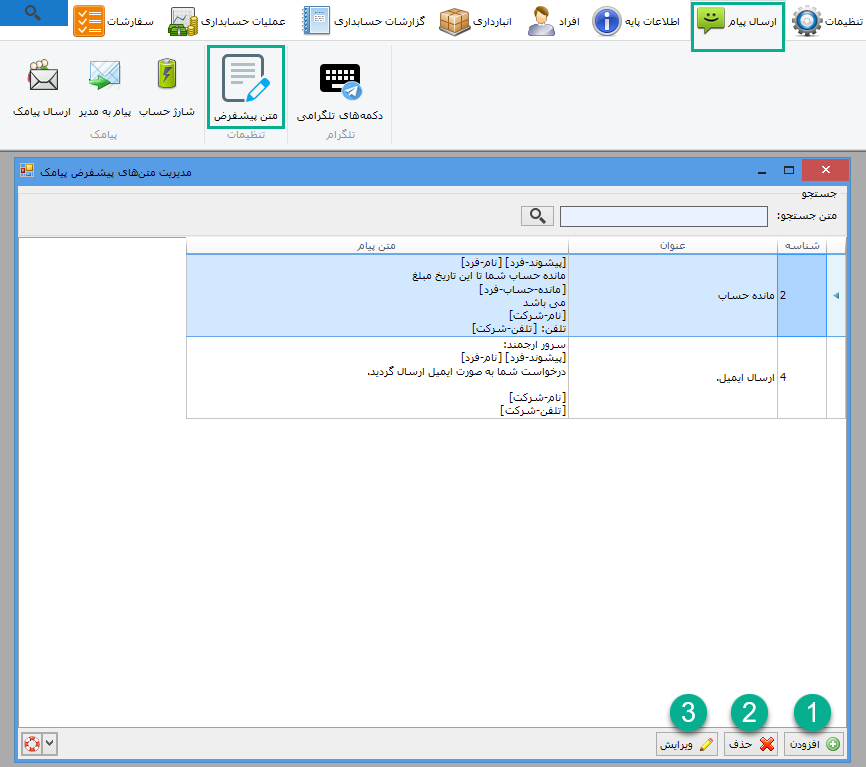Click the ویرایش edit button
The width and height of the screenshot is (866, 767).
(x=686, y=744)
